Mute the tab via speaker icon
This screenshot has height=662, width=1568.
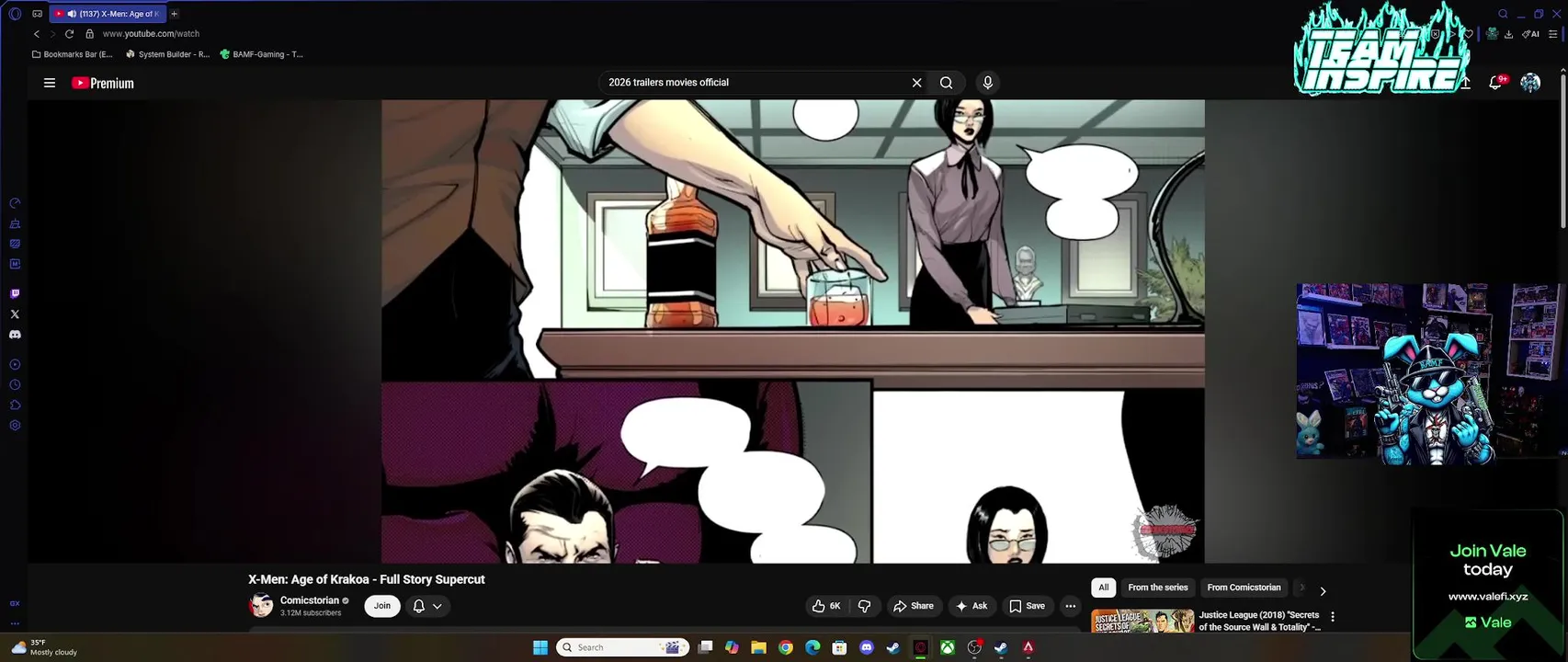[x=72, y=14]
